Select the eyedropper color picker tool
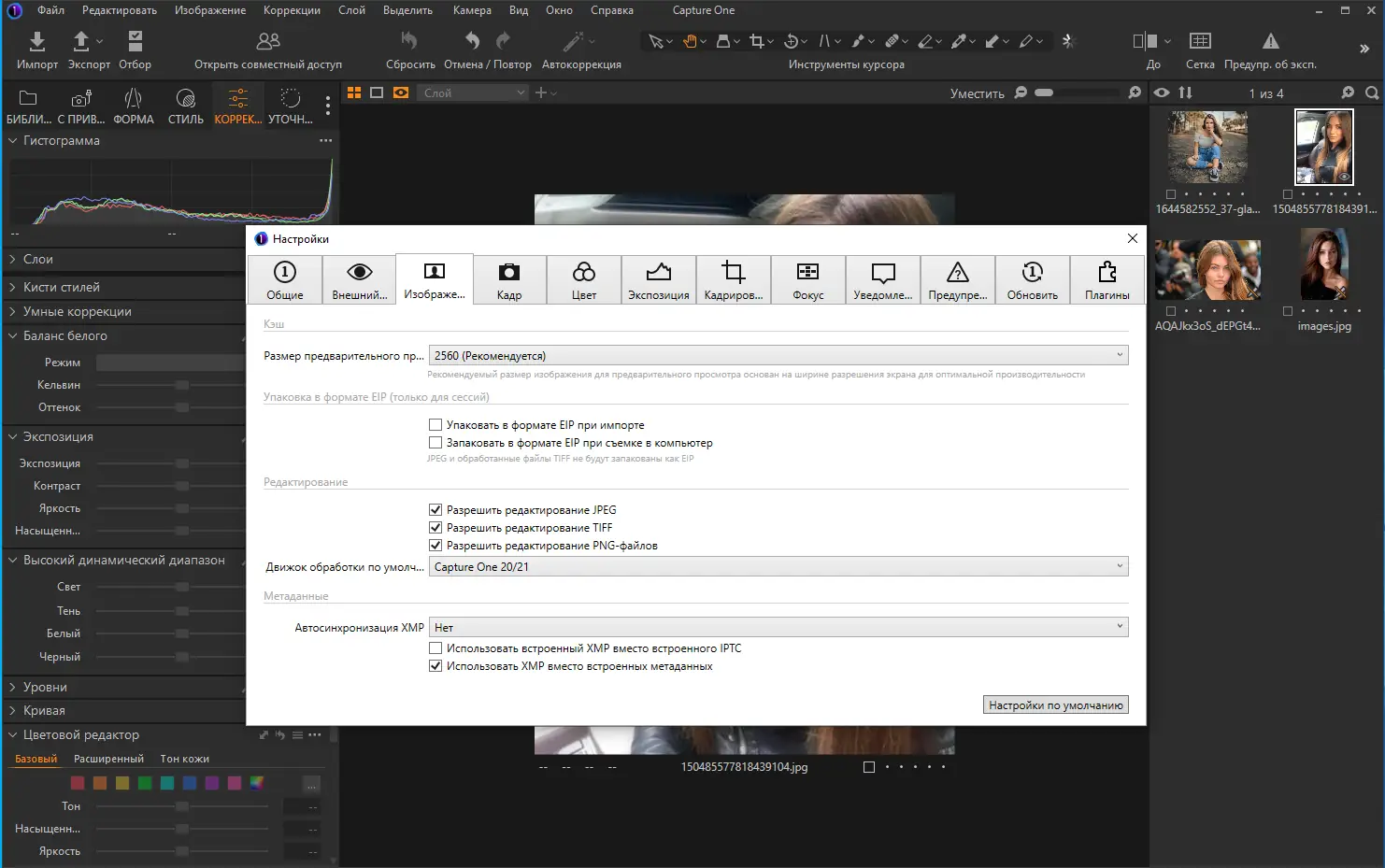This screenshot has width=1385, height=868. 959,41
